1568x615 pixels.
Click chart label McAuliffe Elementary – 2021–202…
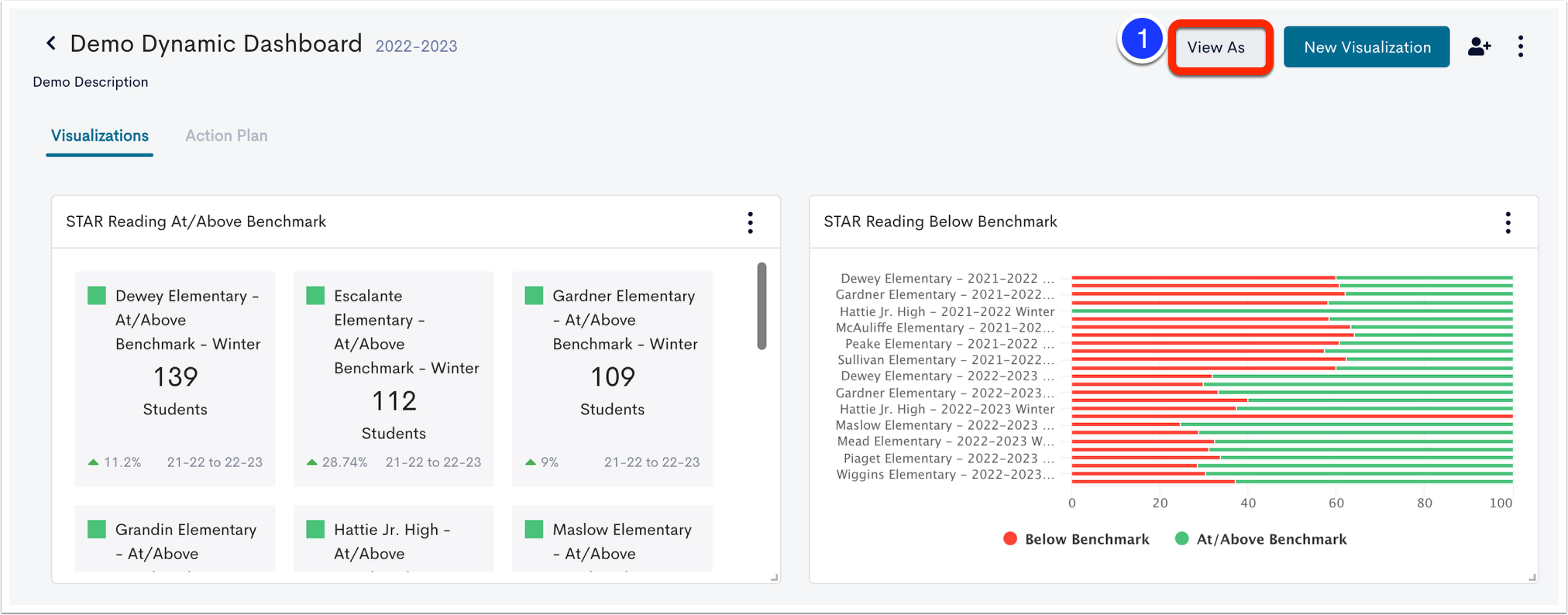tap(944, 328)
